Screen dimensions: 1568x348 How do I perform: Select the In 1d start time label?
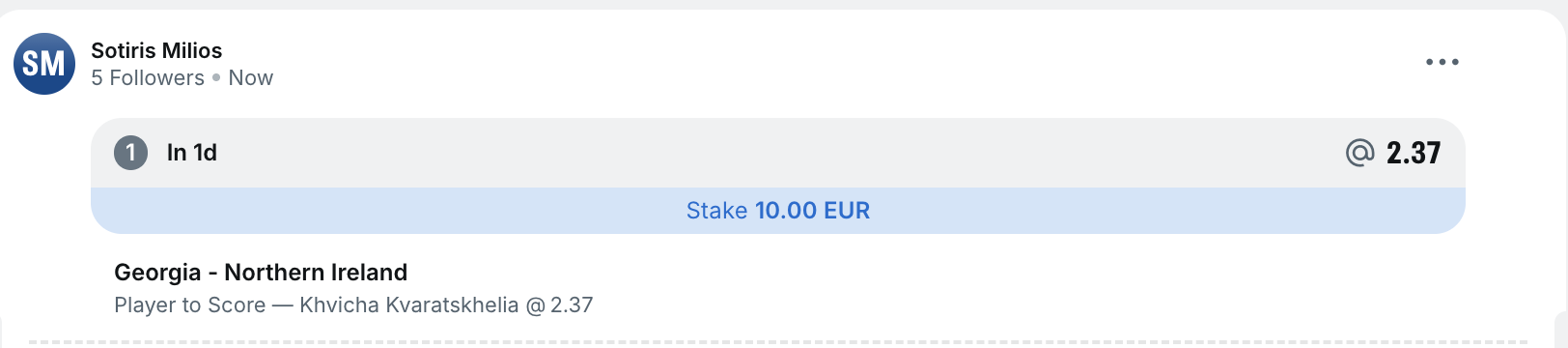click(x=192, y=153)
